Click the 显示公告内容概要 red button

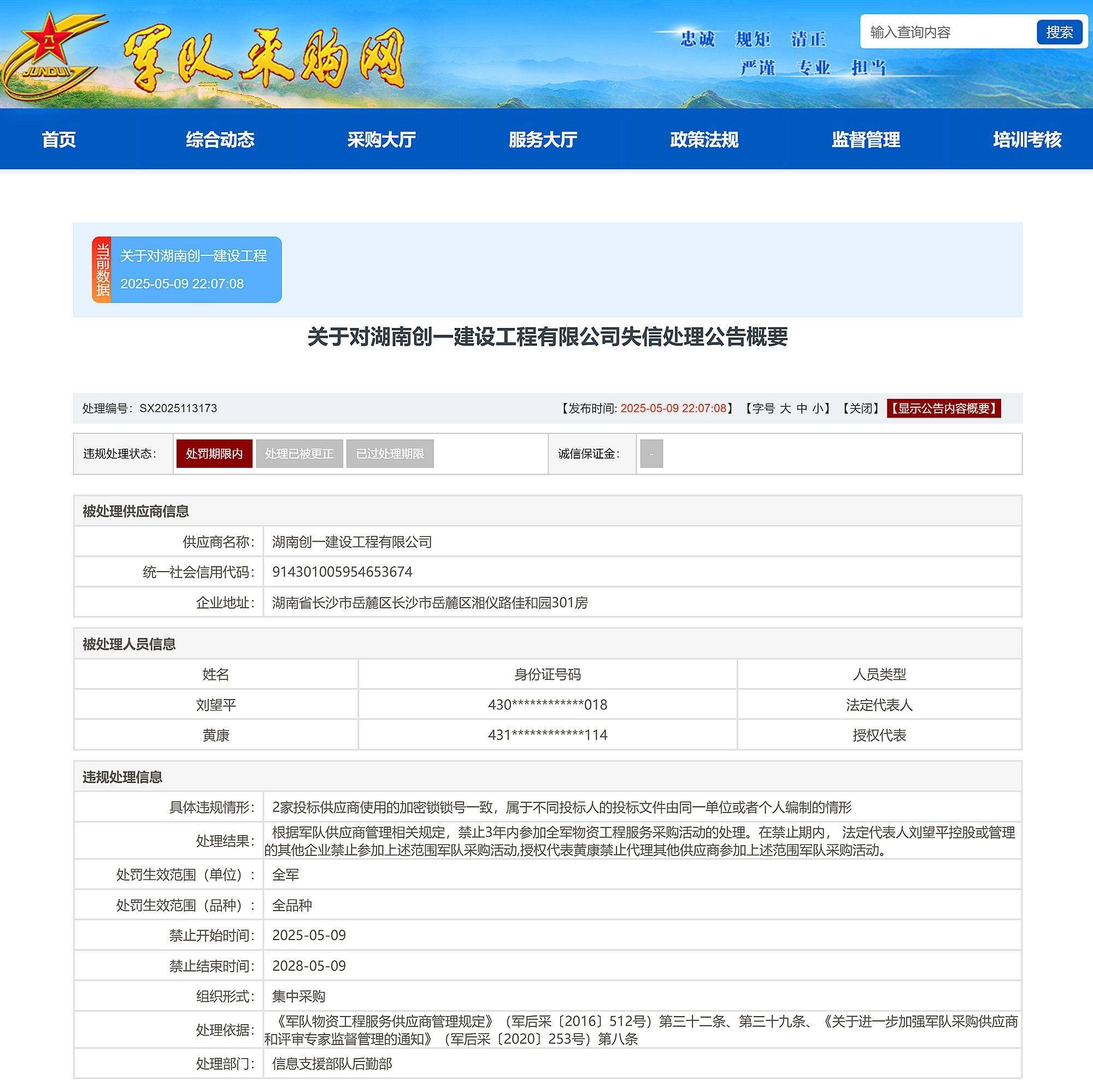[943, 409]
